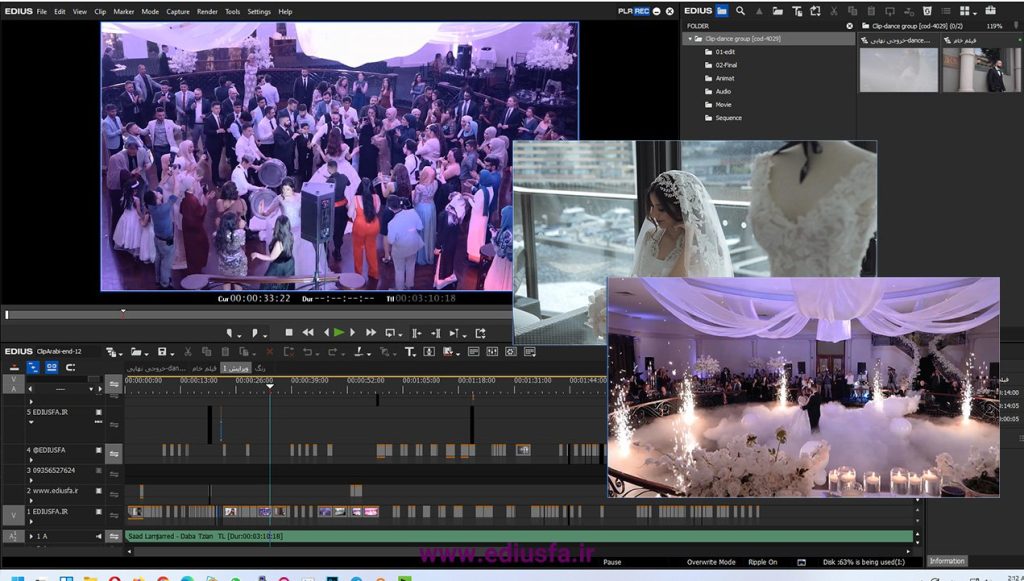
Task: Toggle group/link mode button
Action: [52, 368]
